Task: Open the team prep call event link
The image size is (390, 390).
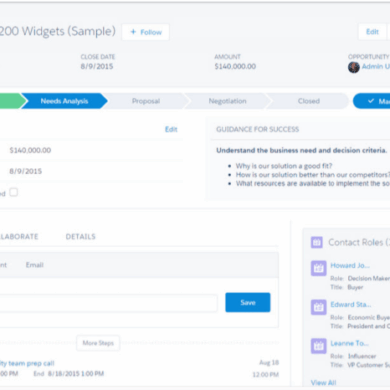Action: click(x=27, y=363)
